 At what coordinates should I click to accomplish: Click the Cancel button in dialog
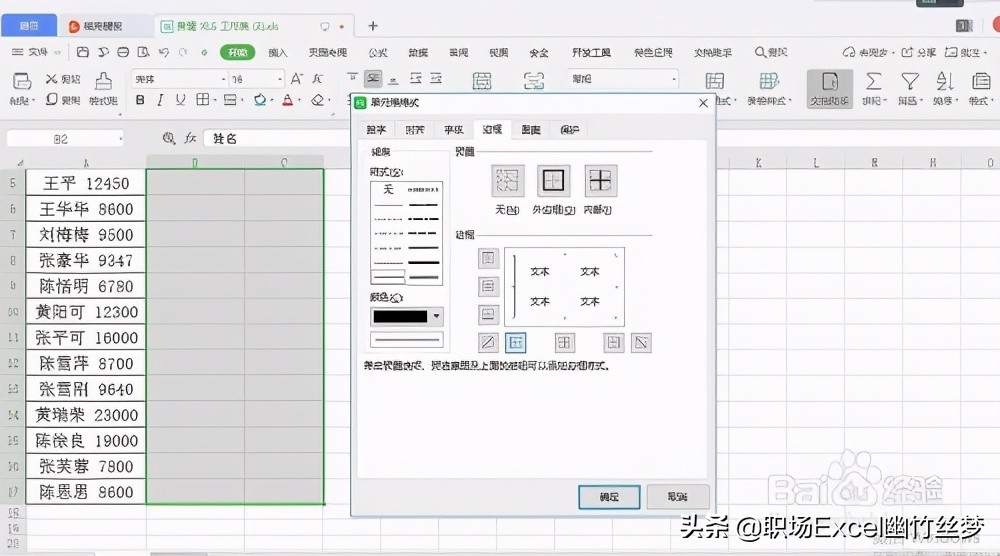click(677, 497)
